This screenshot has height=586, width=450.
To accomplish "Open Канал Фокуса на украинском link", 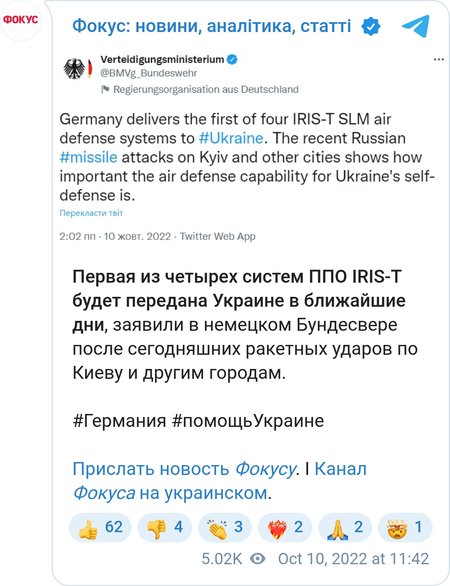I will [x=220, y=481].
